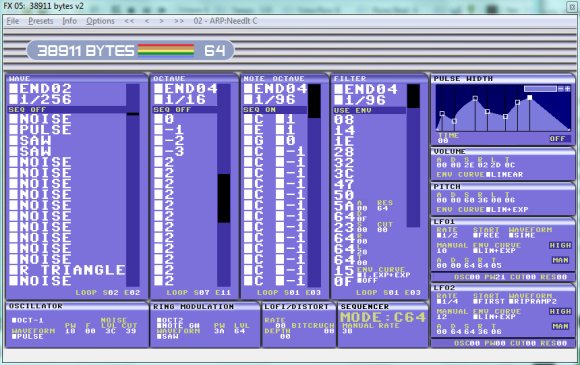580x365 pixels.
Task: Click filter step value 47
Action: [x=344, y=184]
